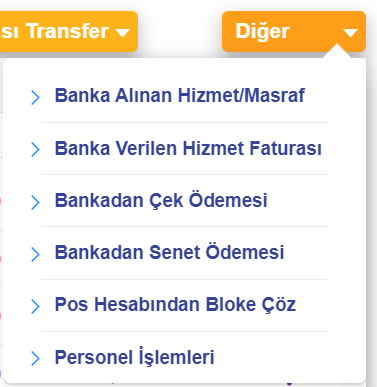Screen dimensions: 377x387
Task: Click the Diğer label text
Action: 262,32
